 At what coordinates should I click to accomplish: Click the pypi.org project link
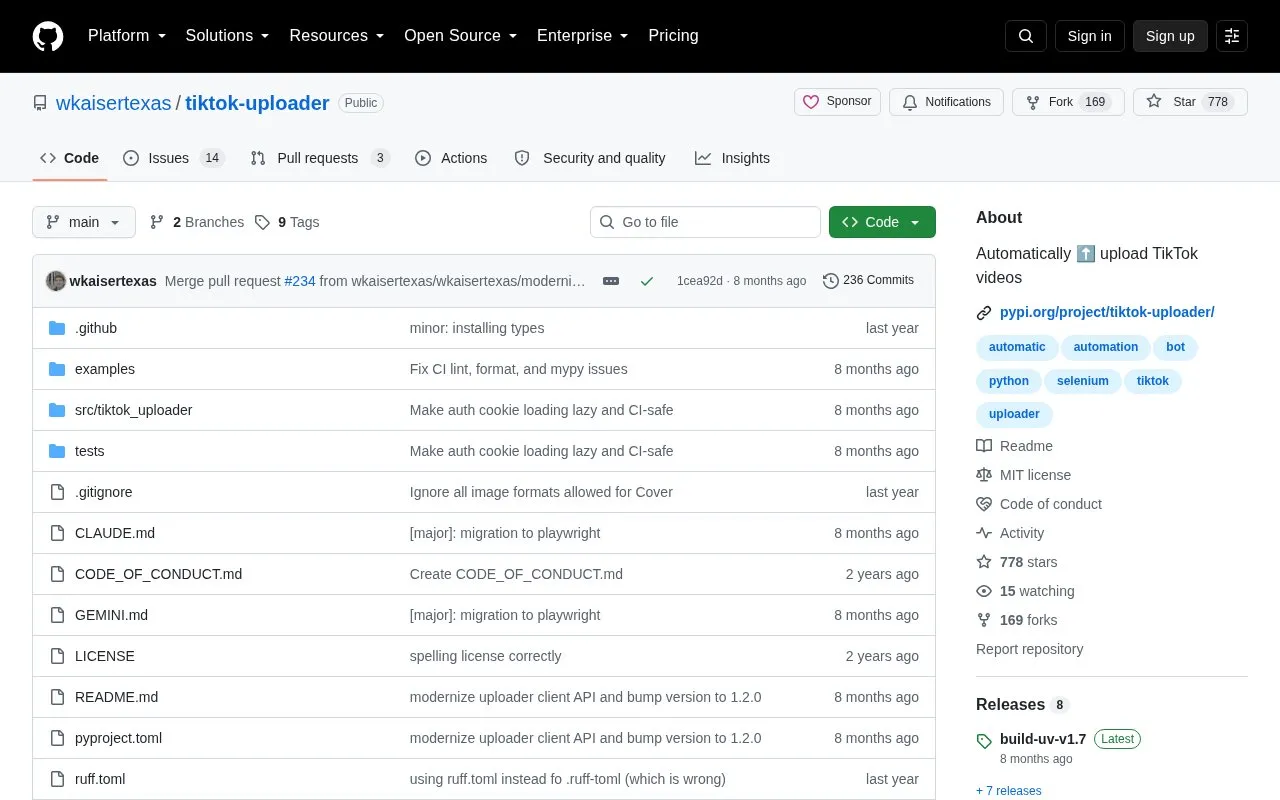coord(1107,312)
